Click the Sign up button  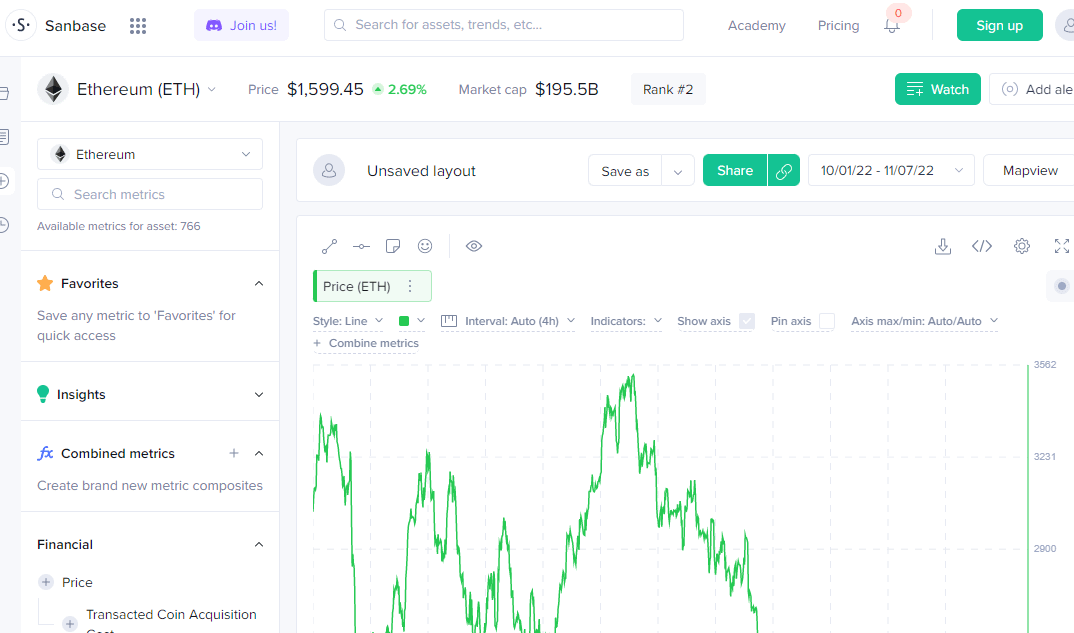(x=999, y=26)
